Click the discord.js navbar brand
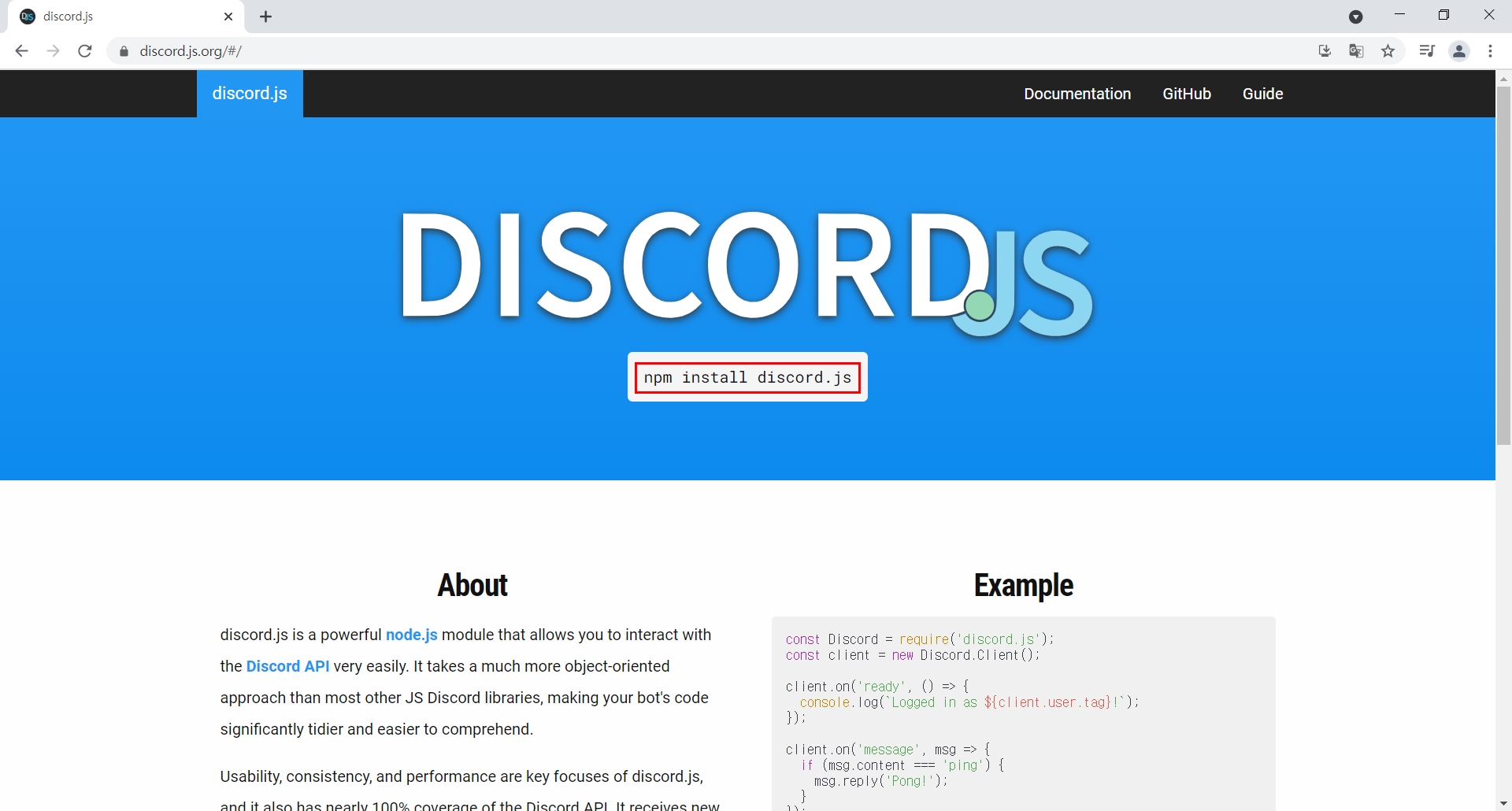Image resolution: width=1512 pixels, height=811 pixels. point(250,94)
